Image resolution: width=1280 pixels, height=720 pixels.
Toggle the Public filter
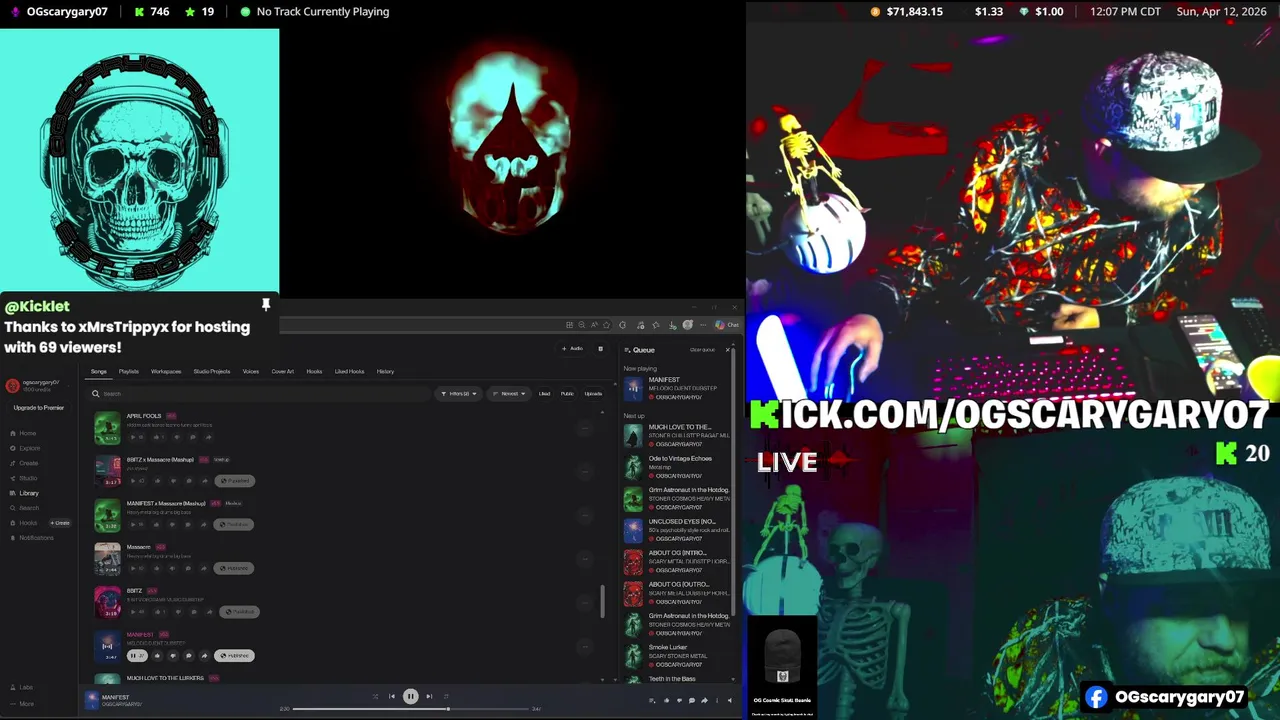click(567, 393)
